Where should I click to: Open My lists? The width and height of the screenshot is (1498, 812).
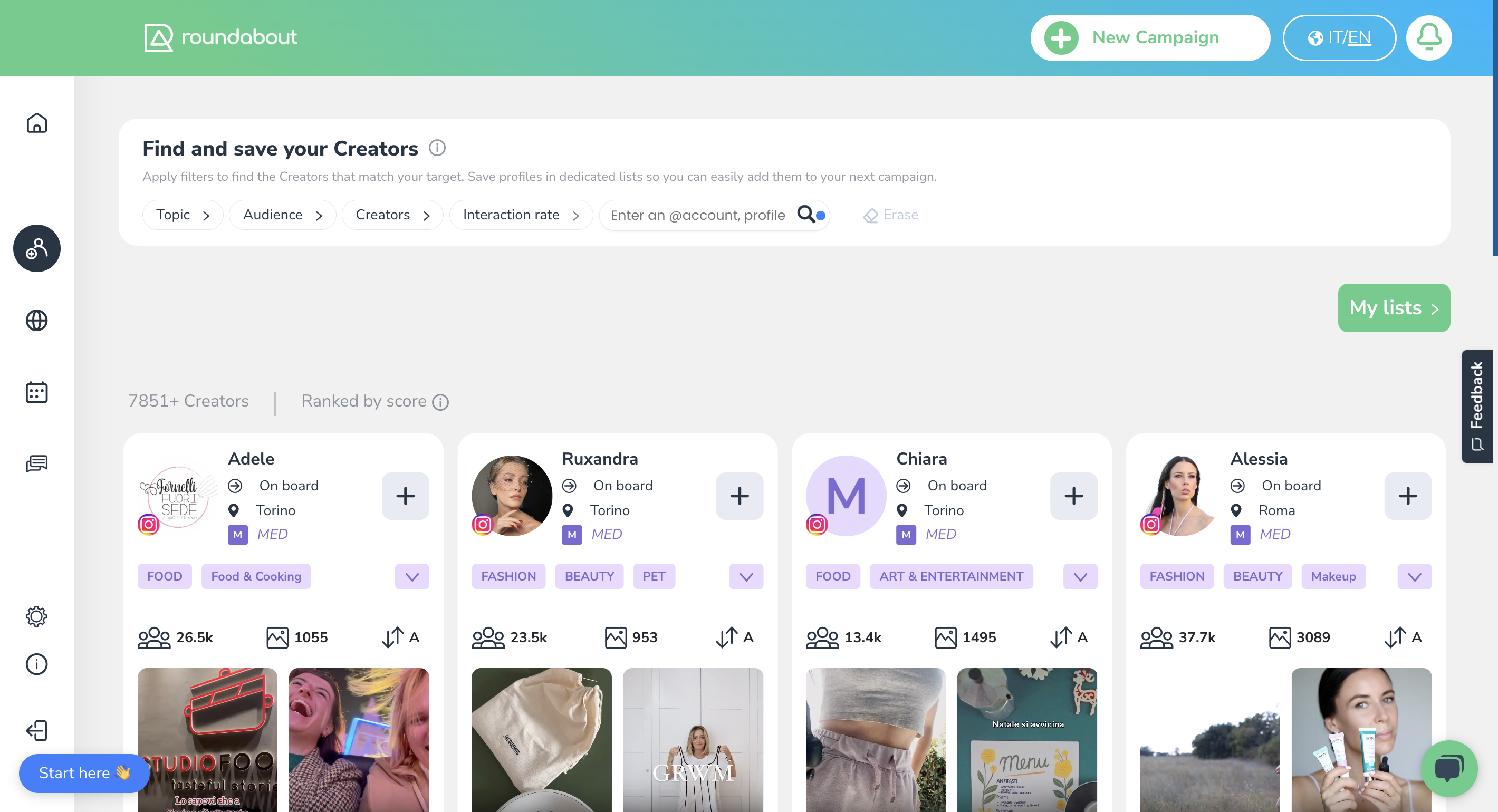pos(1394,307)
